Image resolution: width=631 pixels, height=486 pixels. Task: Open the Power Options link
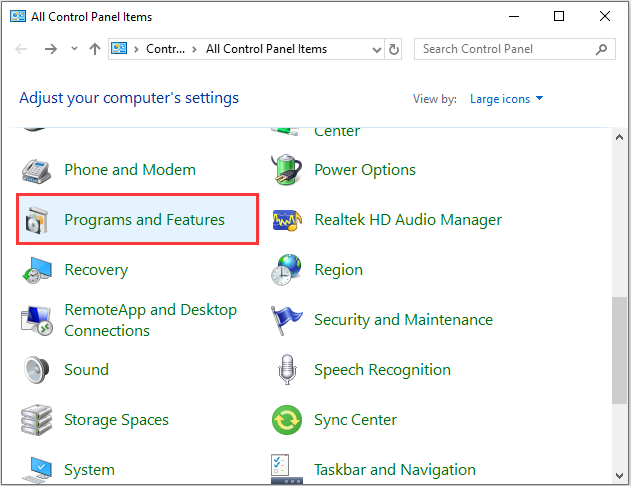coord(365,170)
